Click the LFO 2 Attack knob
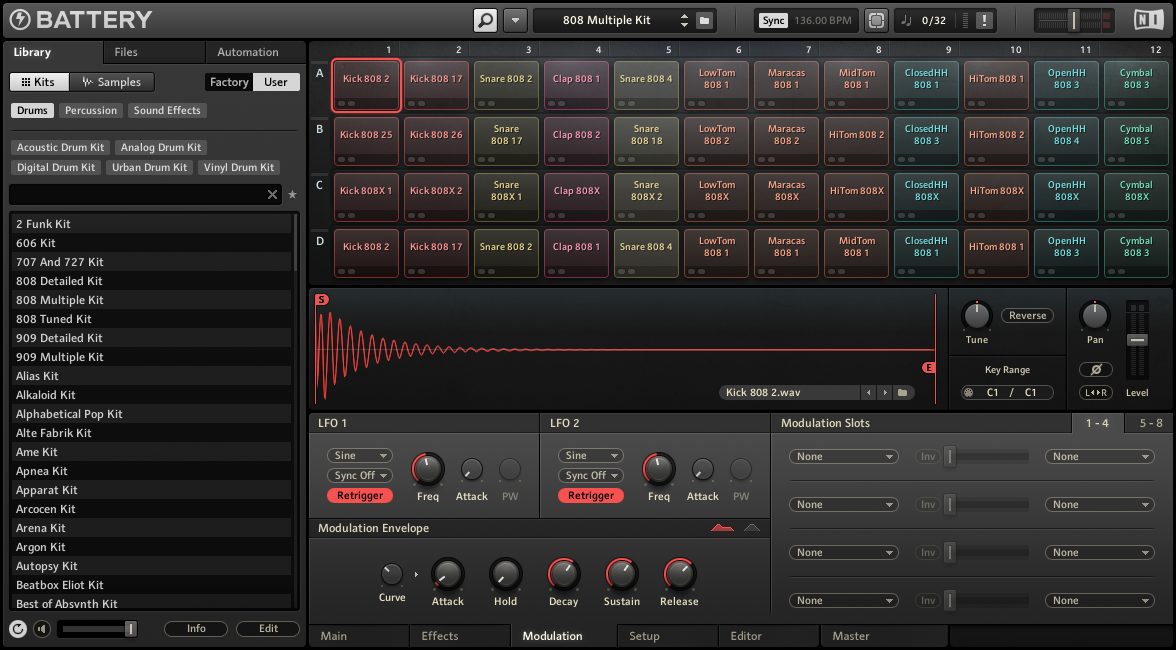This screenshot has height=650, width=1176. pyautogui.click(x=703, y=470)
